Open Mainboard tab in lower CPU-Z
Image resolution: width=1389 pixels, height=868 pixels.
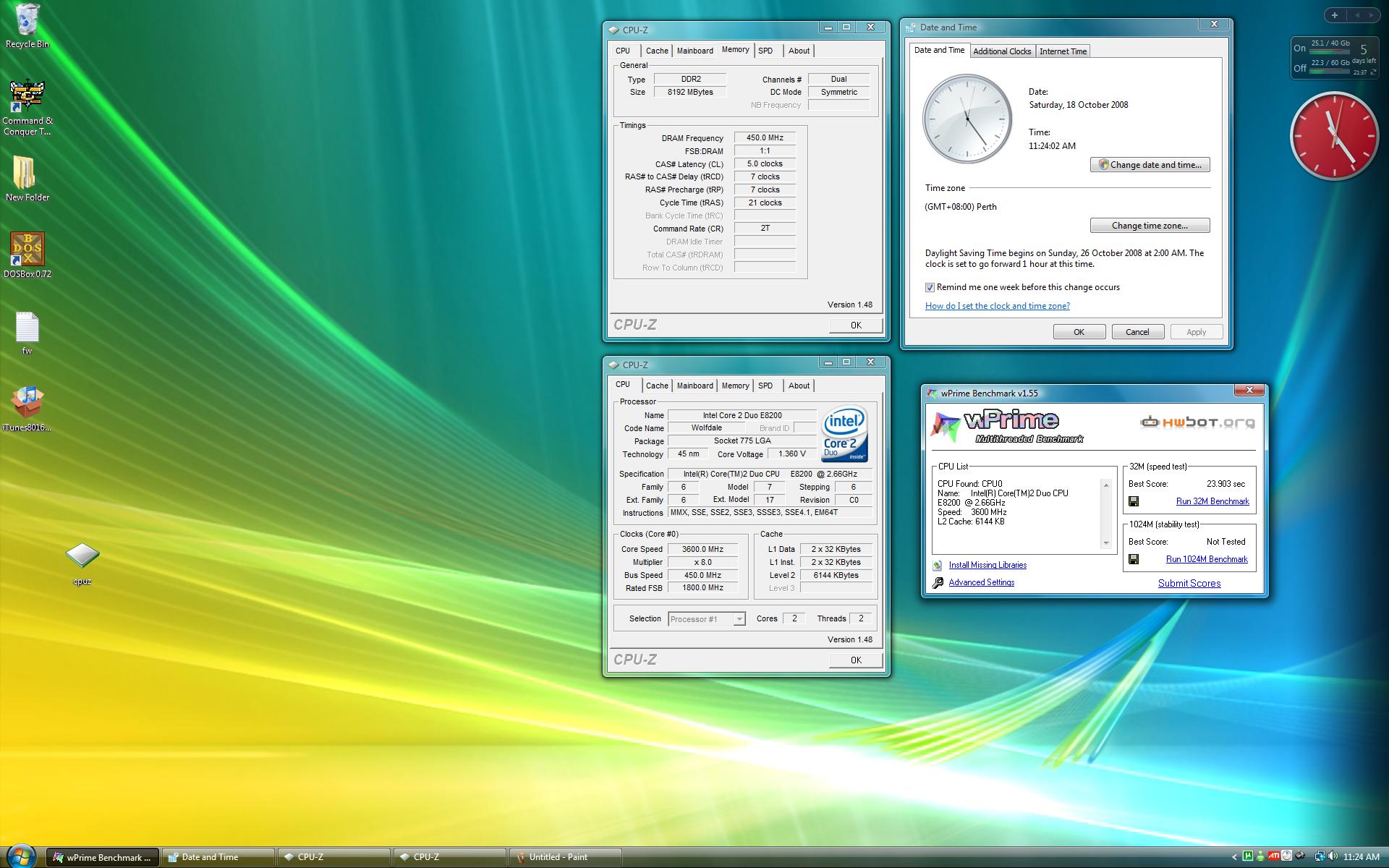[x=694, y=386]
